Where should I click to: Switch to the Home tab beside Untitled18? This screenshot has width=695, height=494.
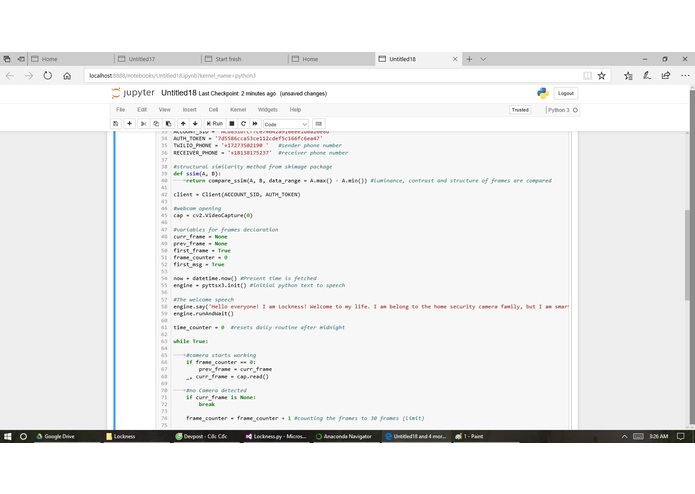331,59
